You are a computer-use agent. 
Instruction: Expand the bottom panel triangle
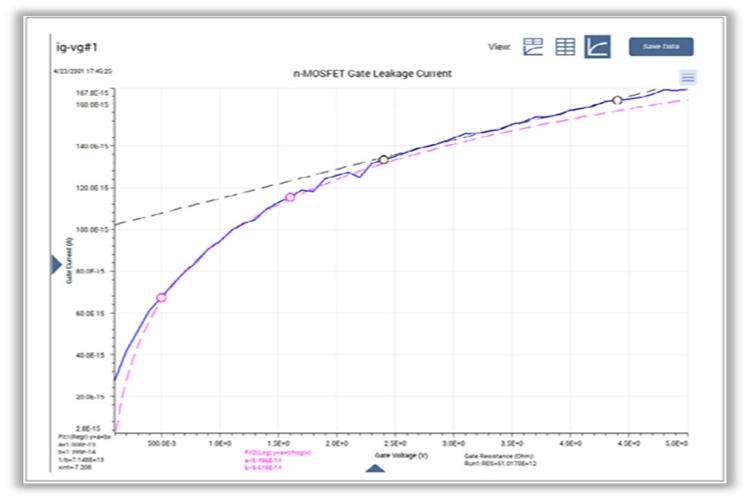tap(375, 468)
